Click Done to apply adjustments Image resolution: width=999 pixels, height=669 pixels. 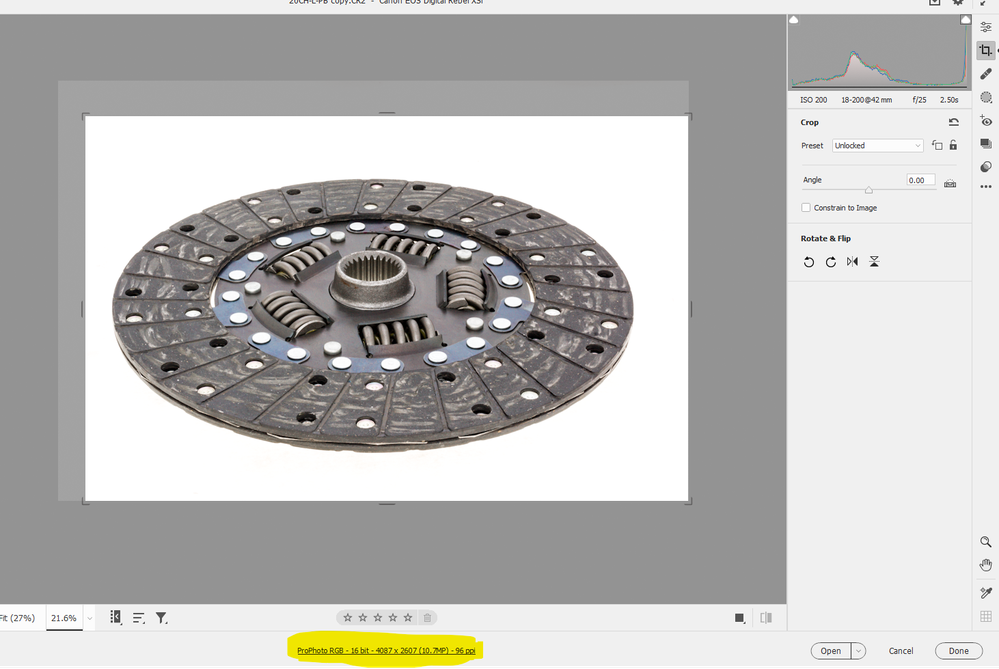pyautogui.click(x=958, y=650)
